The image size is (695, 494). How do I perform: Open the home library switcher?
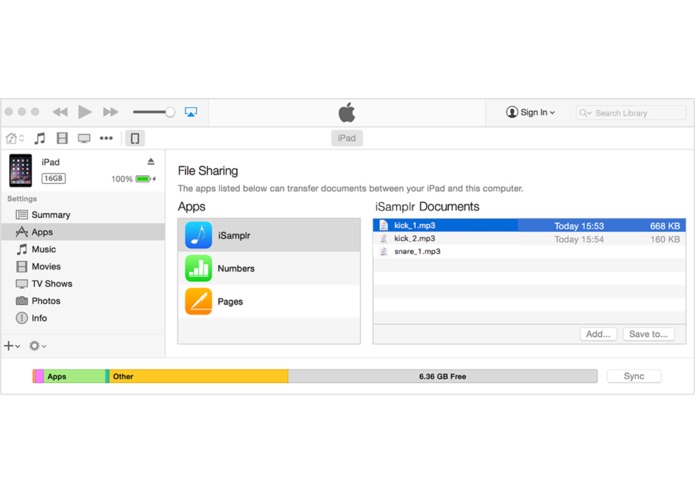(15, 138)
